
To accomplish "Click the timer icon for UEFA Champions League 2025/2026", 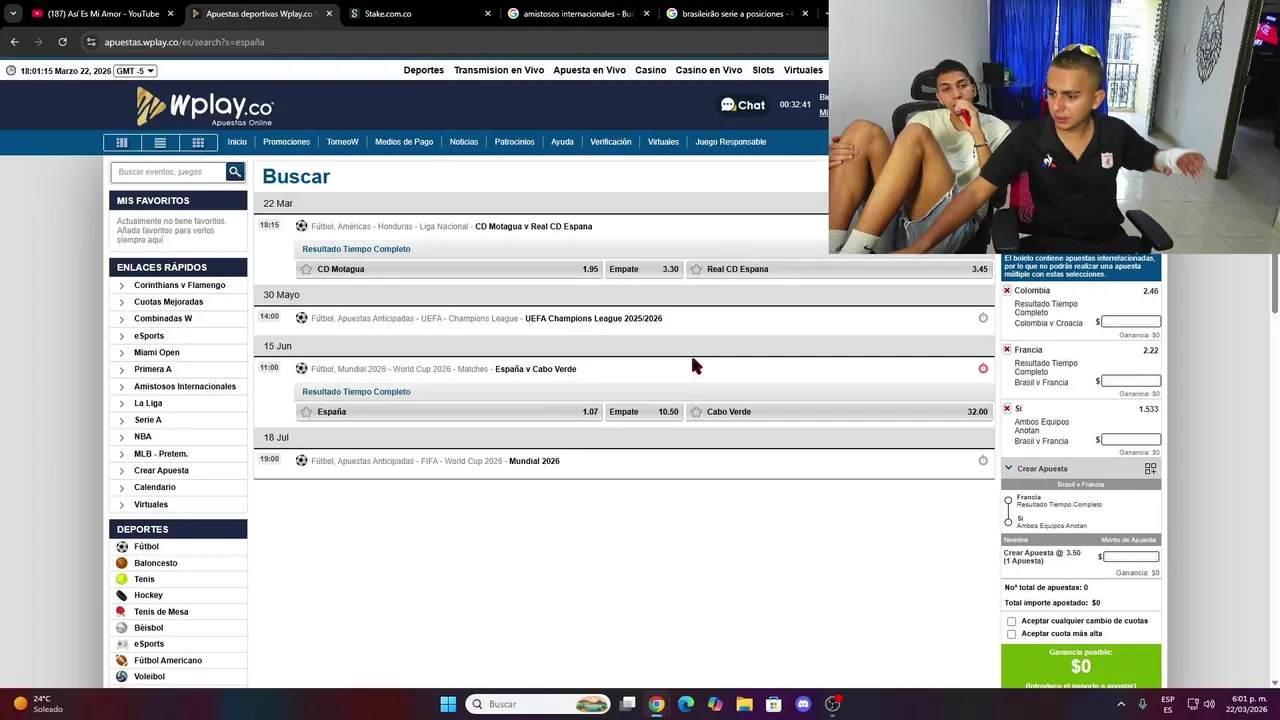I will coord(983,318).
